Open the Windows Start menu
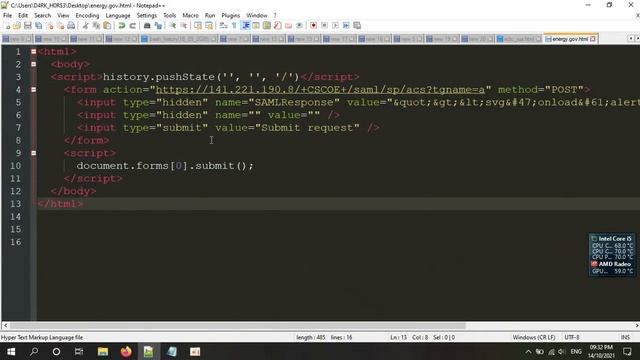 tap(11, 351)
